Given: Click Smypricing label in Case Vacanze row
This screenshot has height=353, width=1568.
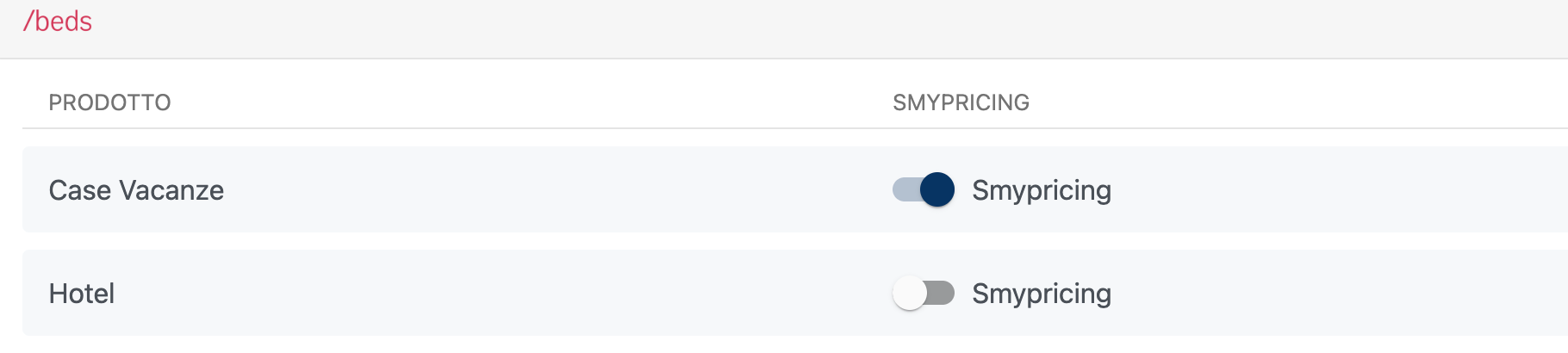Looking at the screenshot, I should (x=1041, y=190).
